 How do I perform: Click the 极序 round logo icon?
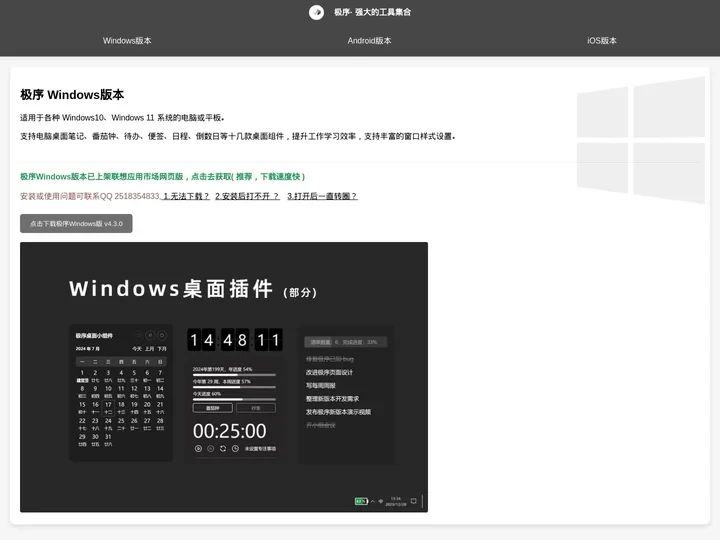click(316, 12)
